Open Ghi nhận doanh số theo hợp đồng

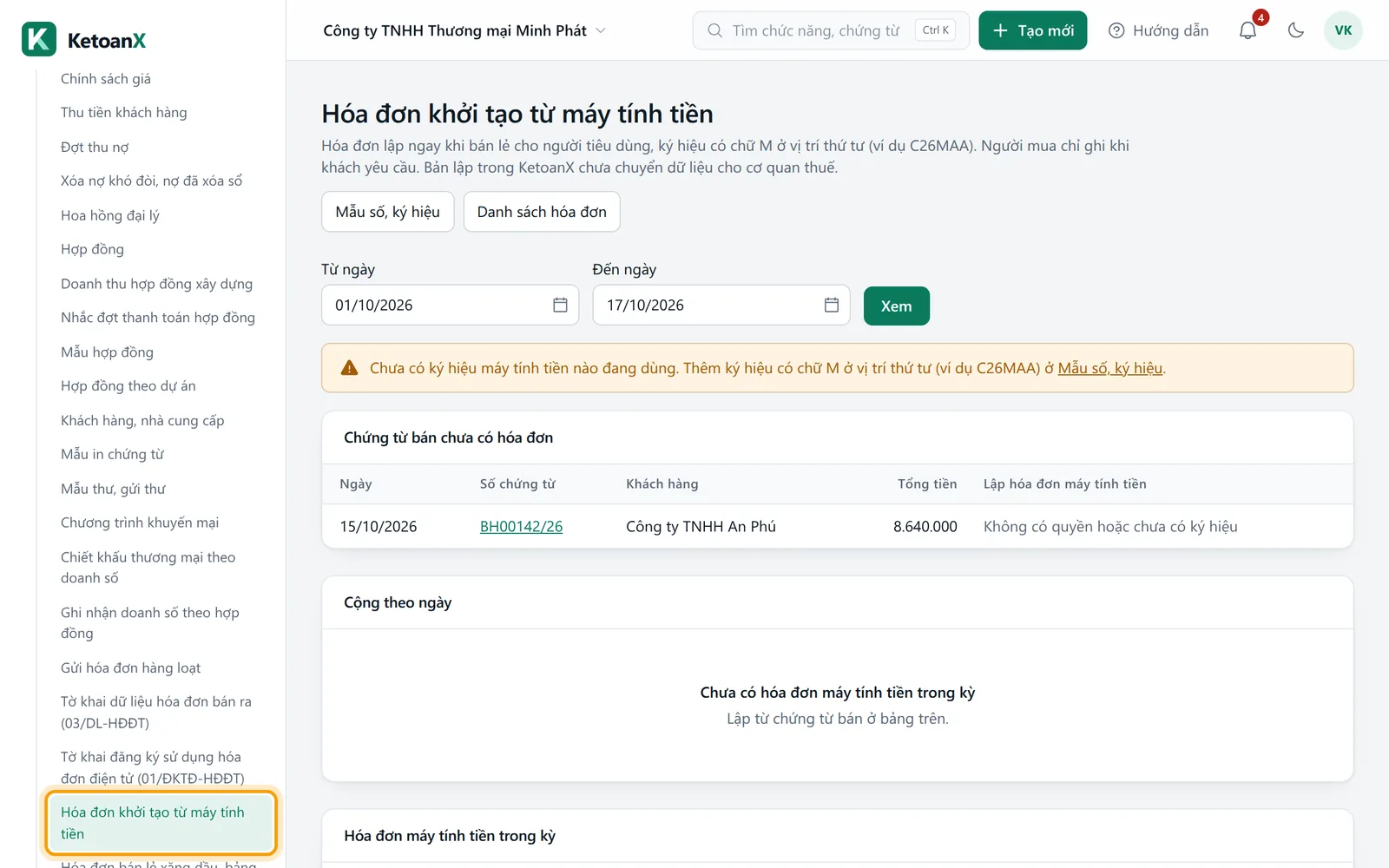[149, 623]
